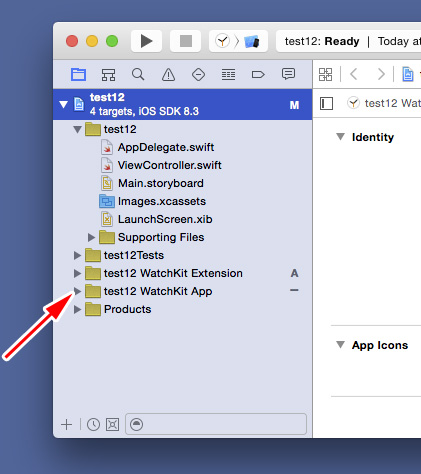421x474 pixels.
Task: Click the project file icon in jump bar
Action: 408,74
